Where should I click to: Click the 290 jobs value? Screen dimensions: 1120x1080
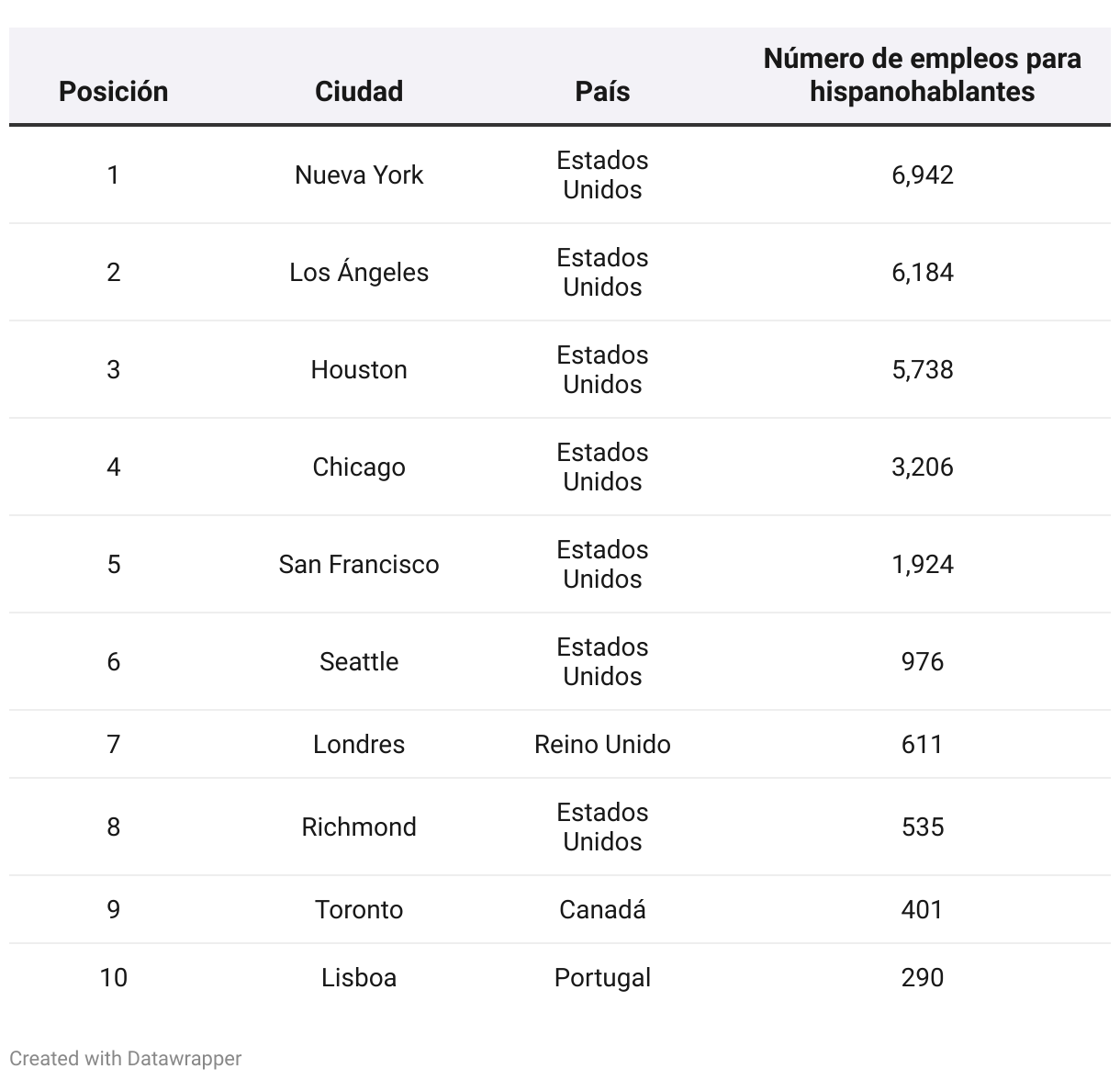click(x=922, y=977)
